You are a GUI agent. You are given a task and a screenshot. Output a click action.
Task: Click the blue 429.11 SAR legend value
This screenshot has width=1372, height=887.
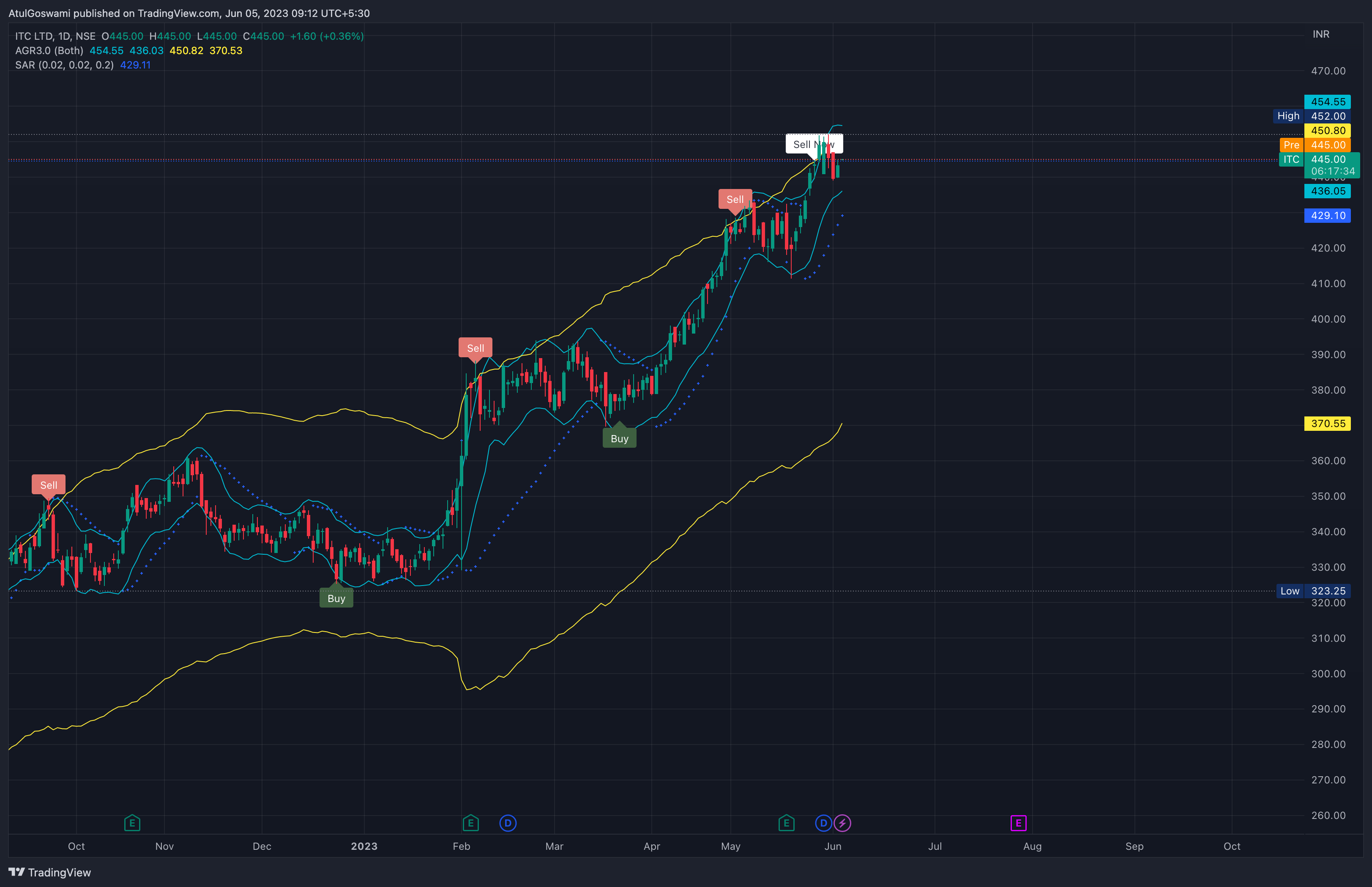[x=135, y=65]
